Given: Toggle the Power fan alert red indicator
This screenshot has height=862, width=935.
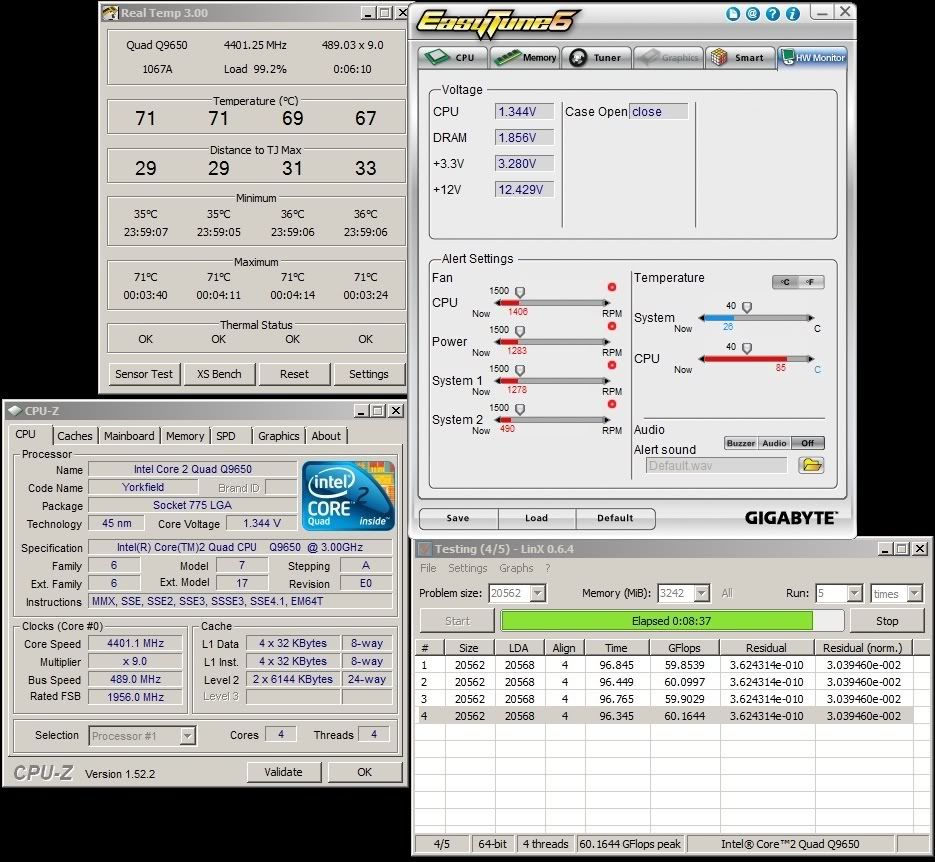Looking at the screenshot, I should tap(612, 326).
